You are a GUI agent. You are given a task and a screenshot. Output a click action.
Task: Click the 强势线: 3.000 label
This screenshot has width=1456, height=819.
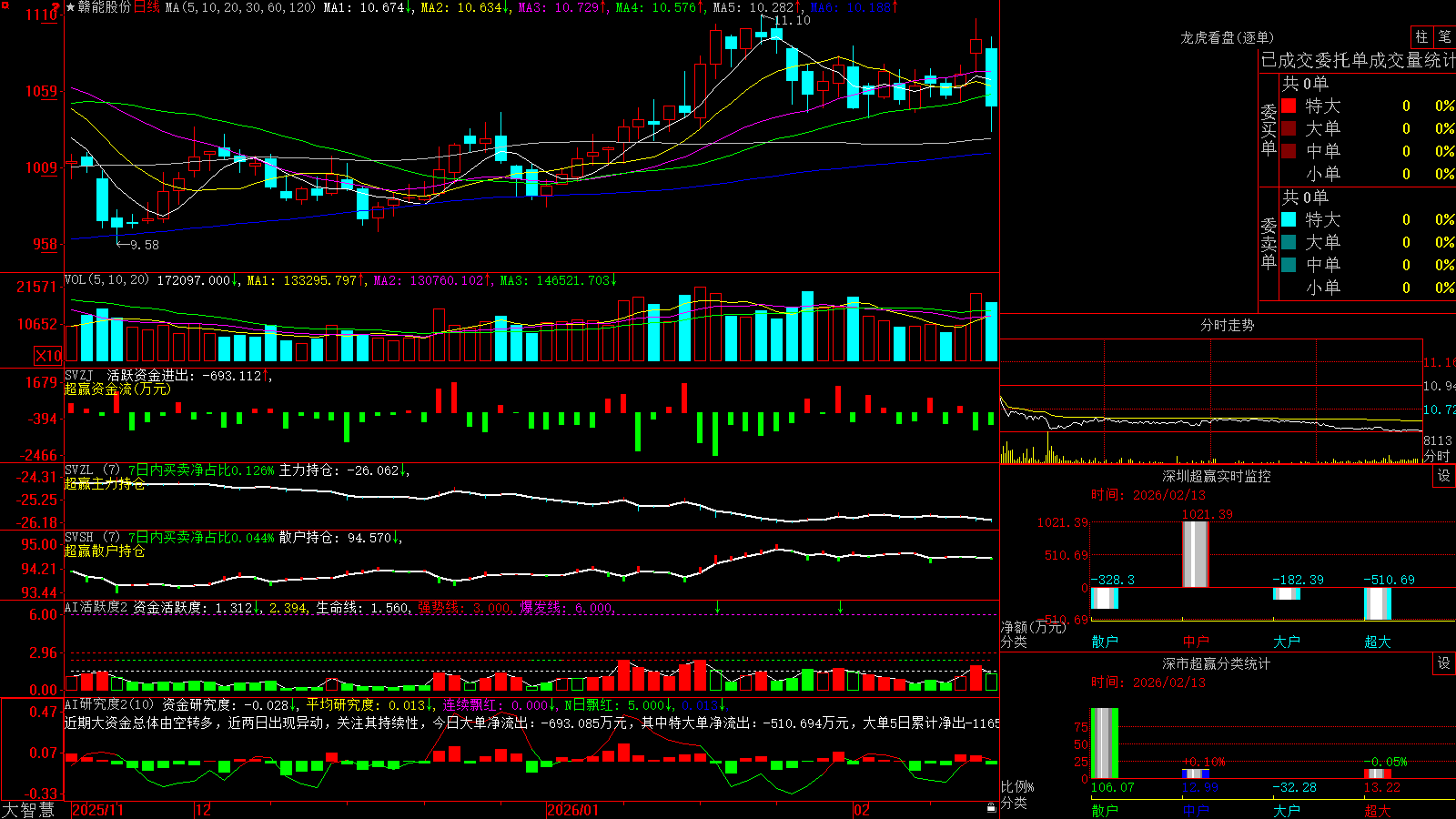466,607
